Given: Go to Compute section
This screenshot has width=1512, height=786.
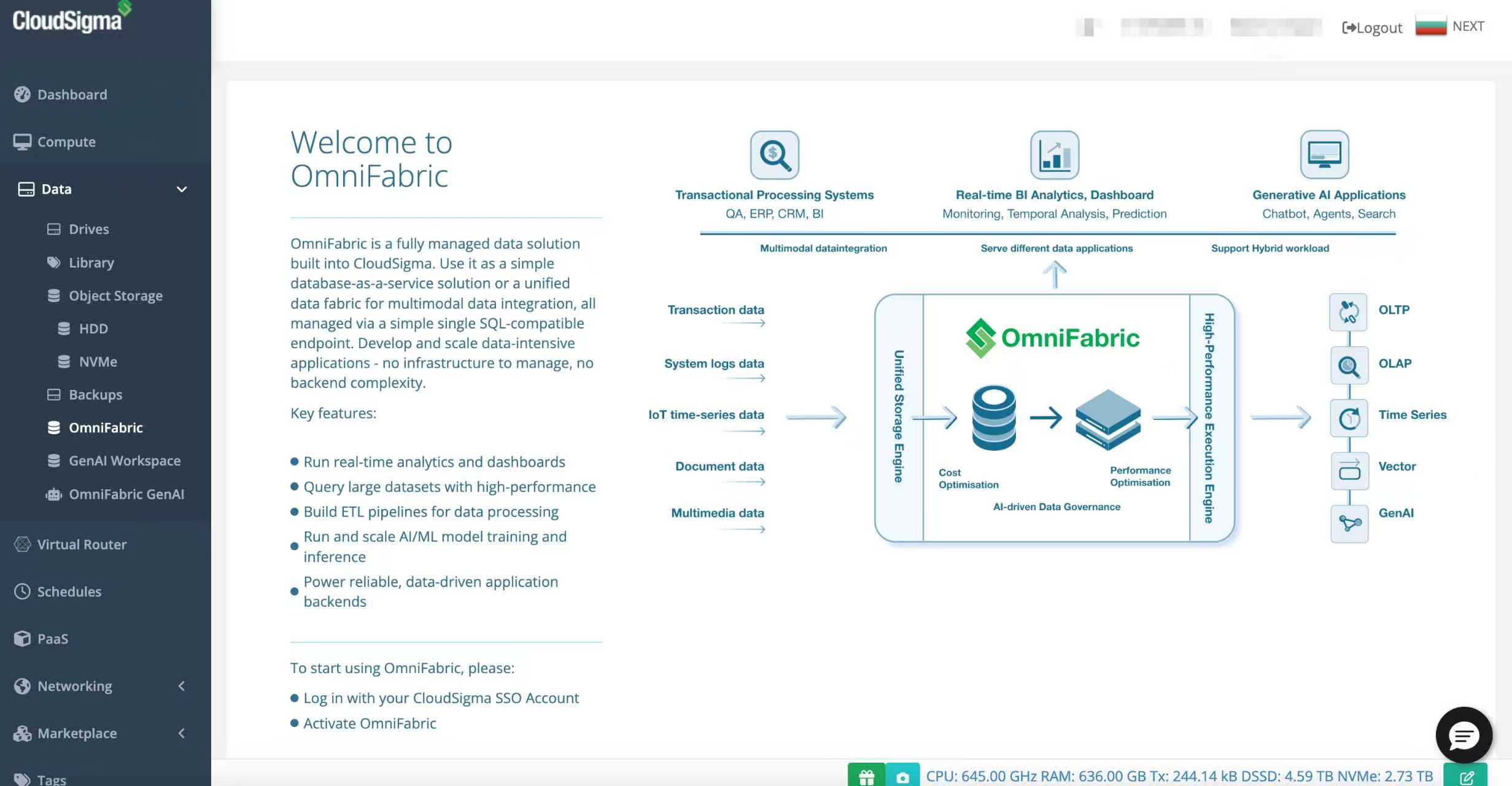Looking at the screenshot, I should coord(66,142).
